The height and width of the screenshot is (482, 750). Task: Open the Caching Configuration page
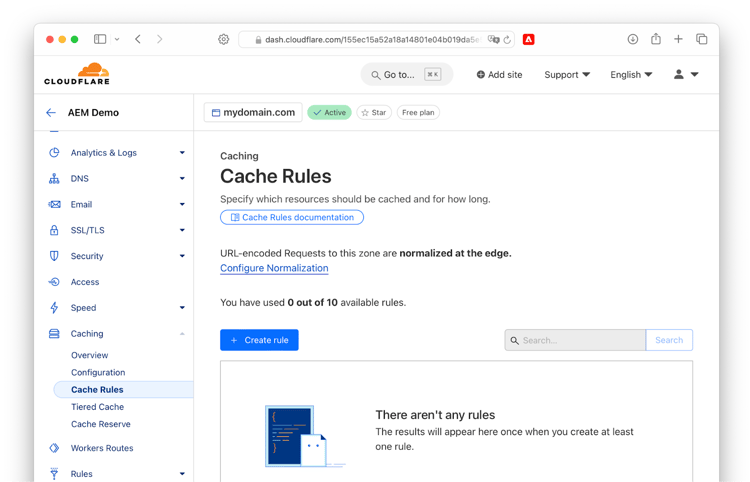pyautogui.click(x=98, y=372)
